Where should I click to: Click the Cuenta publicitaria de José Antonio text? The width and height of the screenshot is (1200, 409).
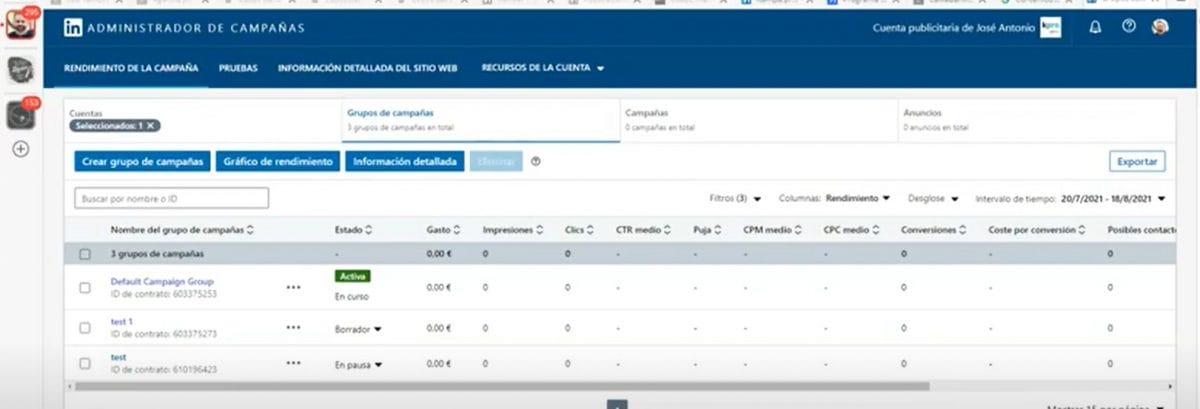coord(954,28)
